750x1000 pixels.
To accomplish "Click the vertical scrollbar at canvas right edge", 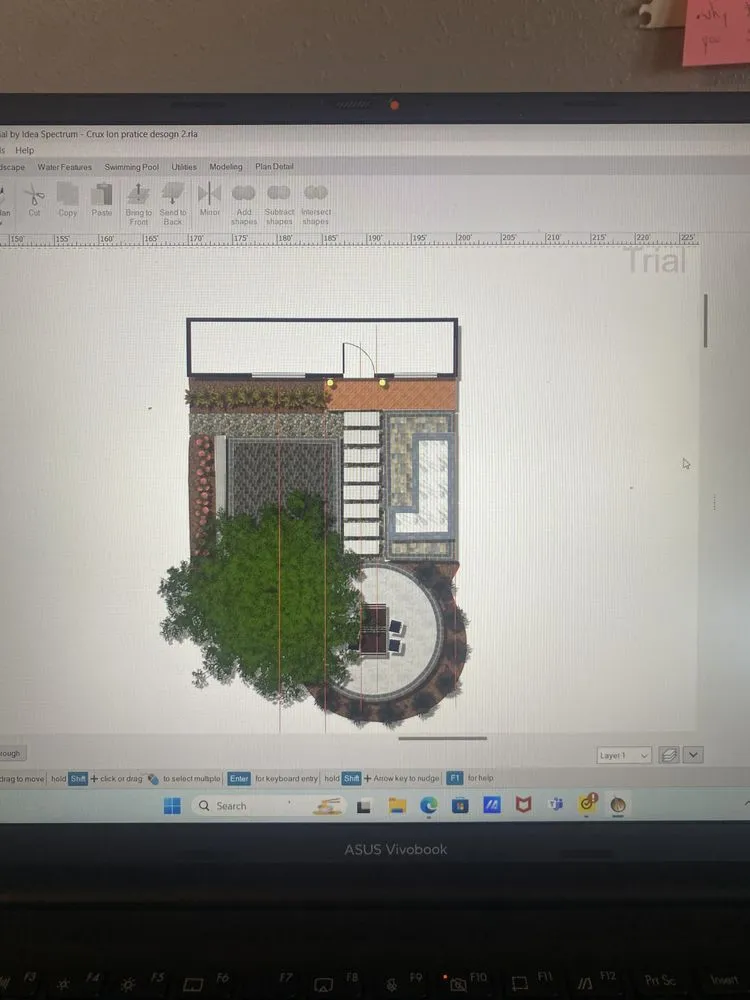I will [705, 321].
